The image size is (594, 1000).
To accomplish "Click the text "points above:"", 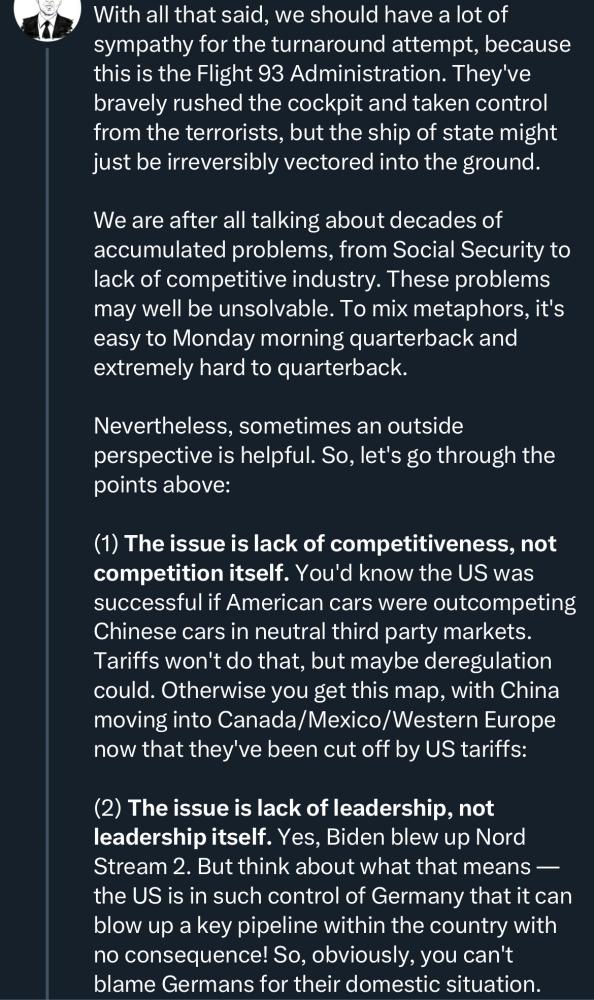I will 161,485.
